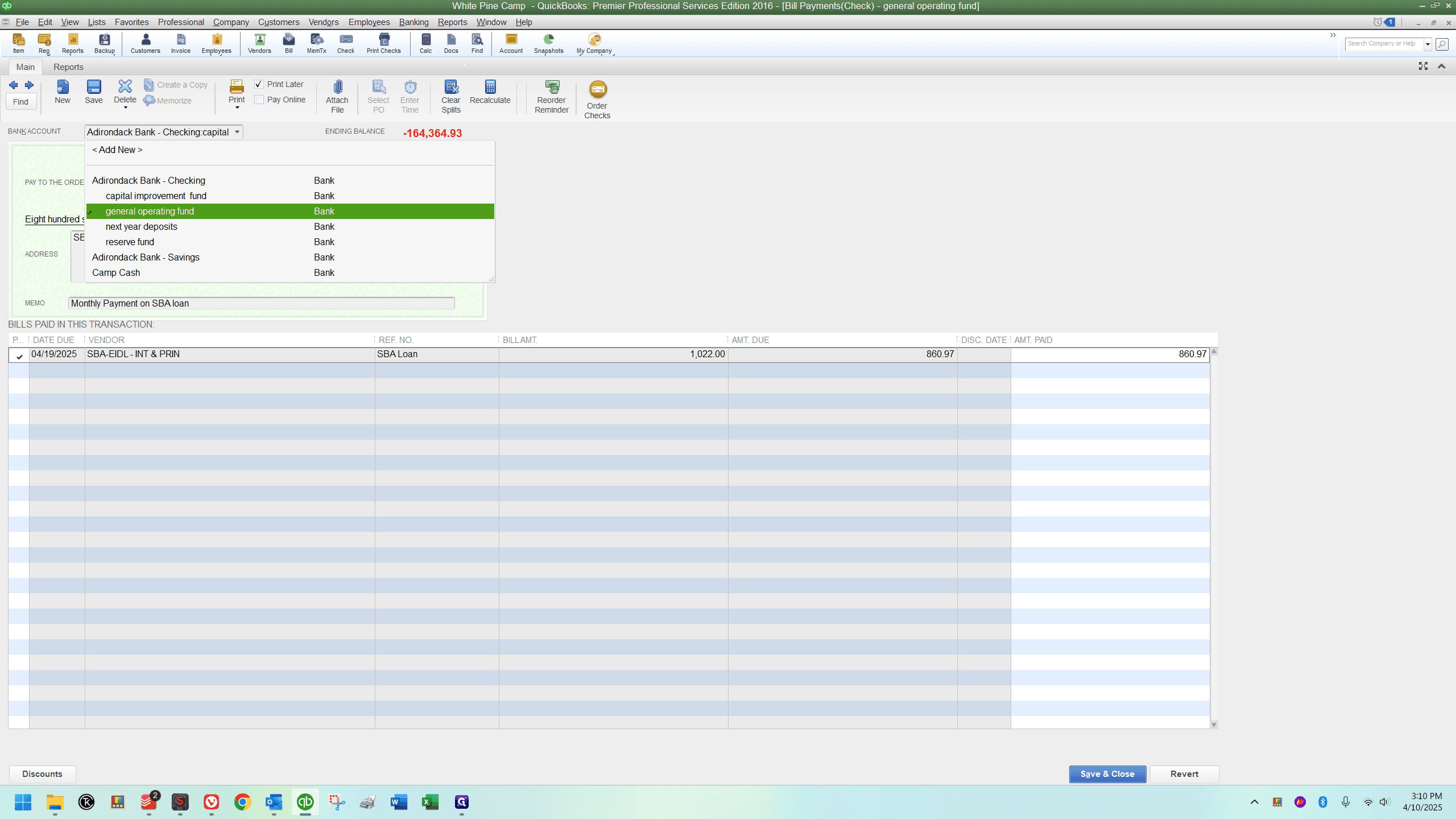Open the Lists menu
The width and height of the screenshot is (1456, 819).
coord(97,22)
